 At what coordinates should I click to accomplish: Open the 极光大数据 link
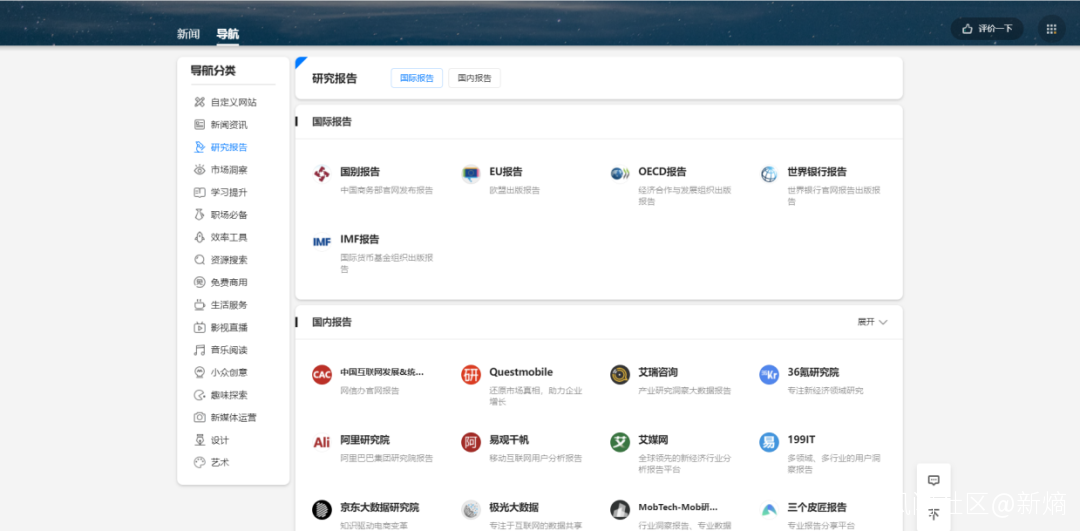[x=514, y=507]
